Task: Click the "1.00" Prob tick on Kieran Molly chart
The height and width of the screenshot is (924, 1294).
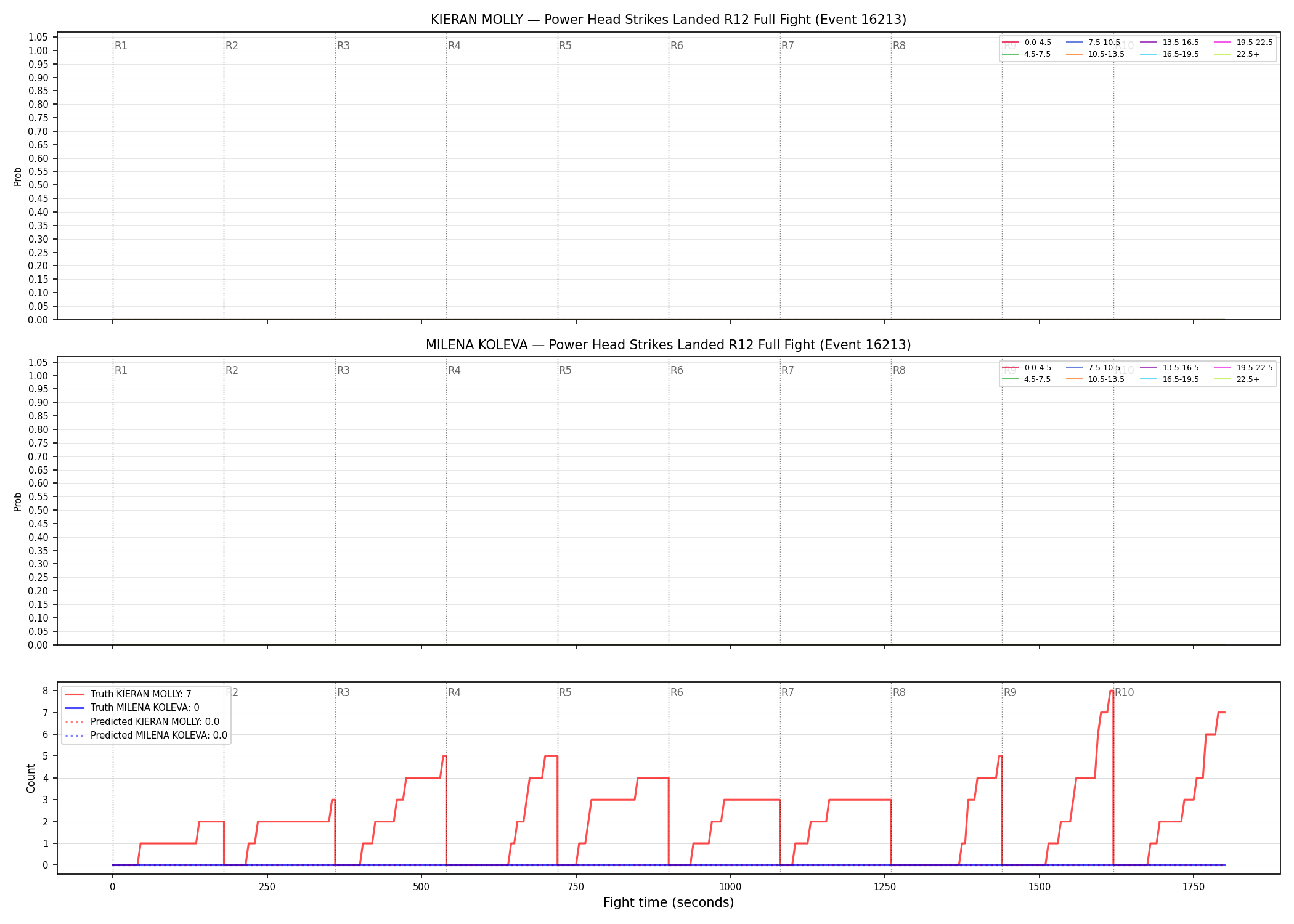Action: (x=38, y=51)
